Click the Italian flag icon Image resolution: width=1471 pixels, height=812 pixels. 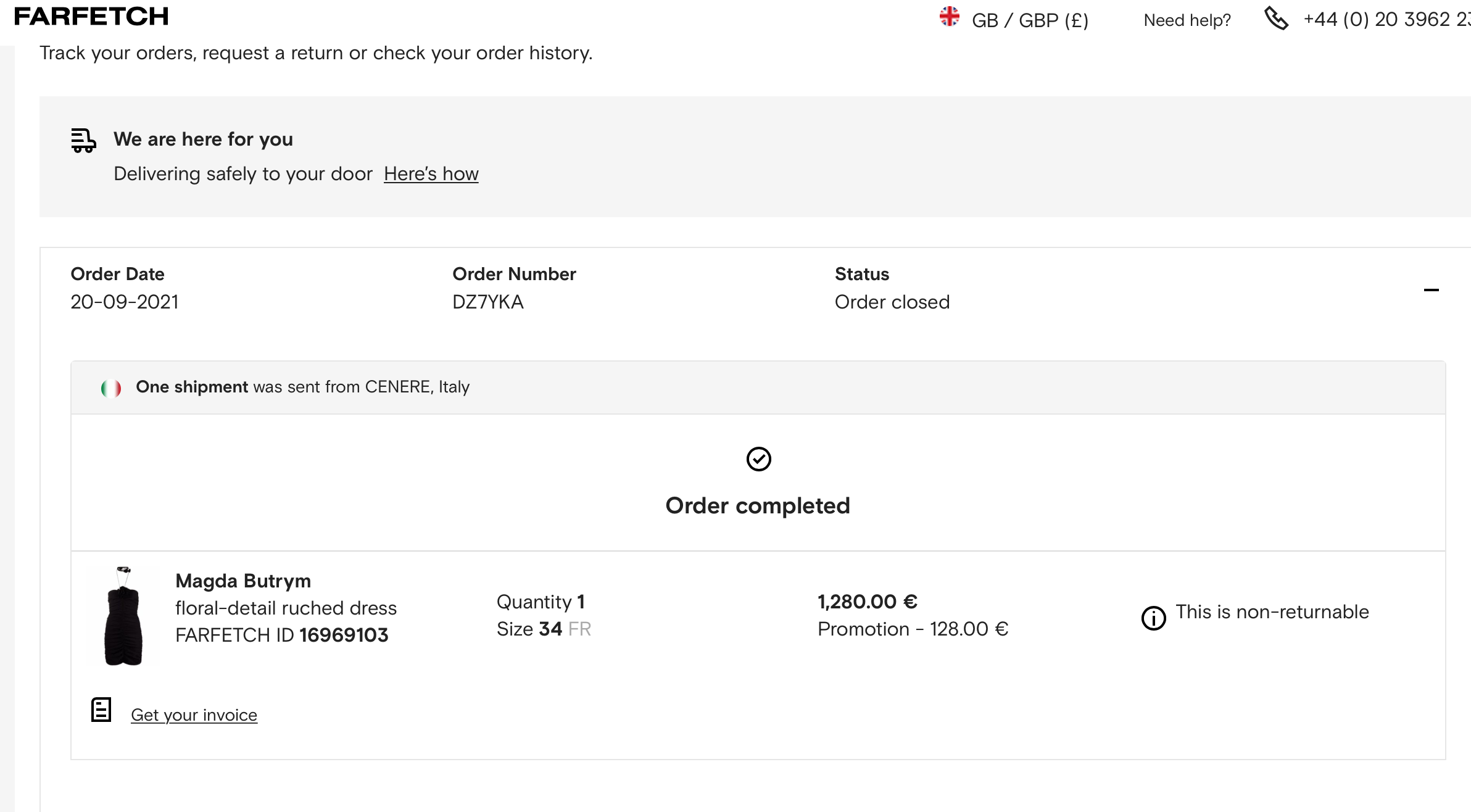click(111, 388)
